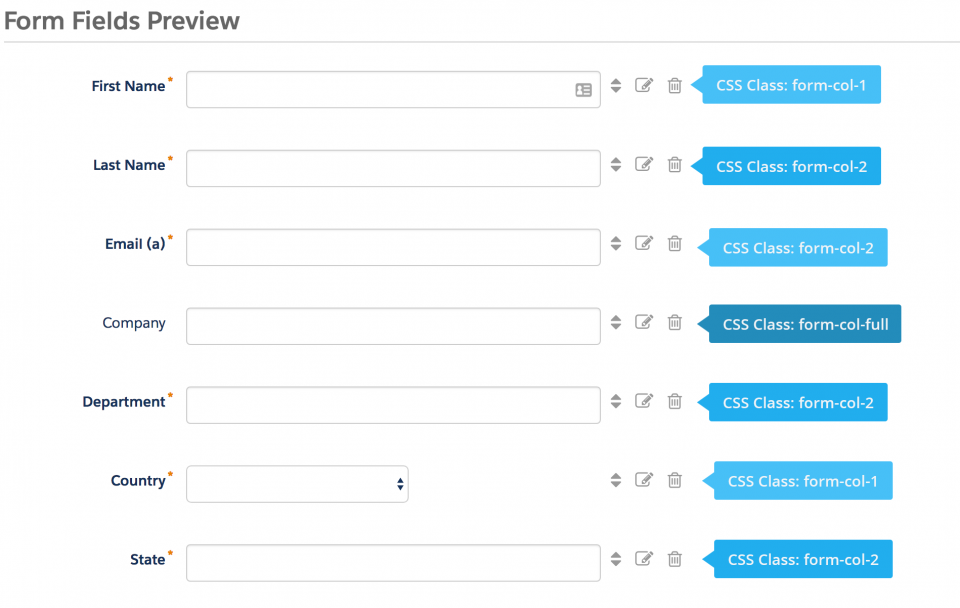Click inside the Email (a) input box
Image resolution: width=960 pixels, height=608 pixels.
click(x=393, y=246)
